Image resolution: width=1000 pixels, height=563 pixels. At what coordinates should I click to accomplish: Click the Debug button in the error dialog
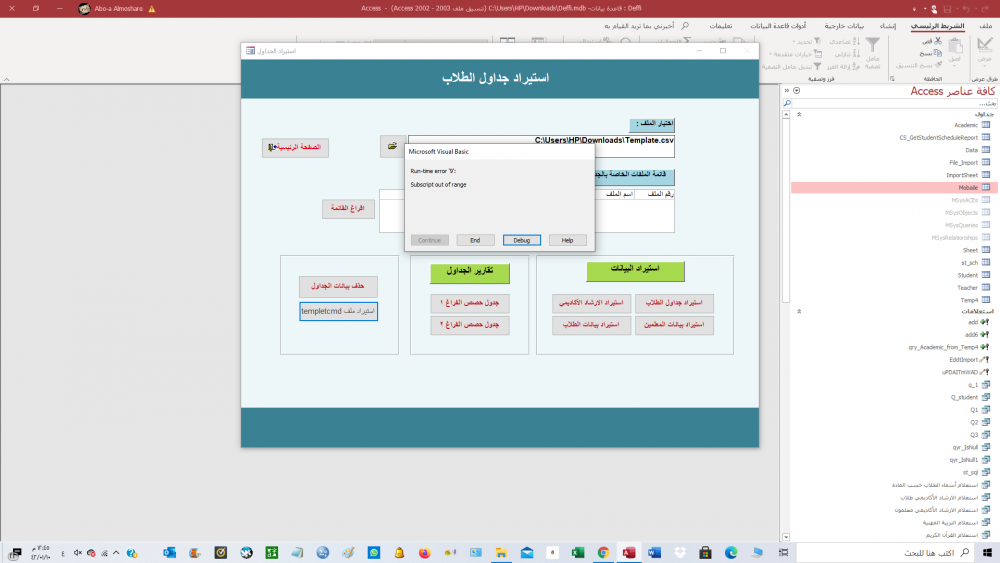[x=521, y=240]
